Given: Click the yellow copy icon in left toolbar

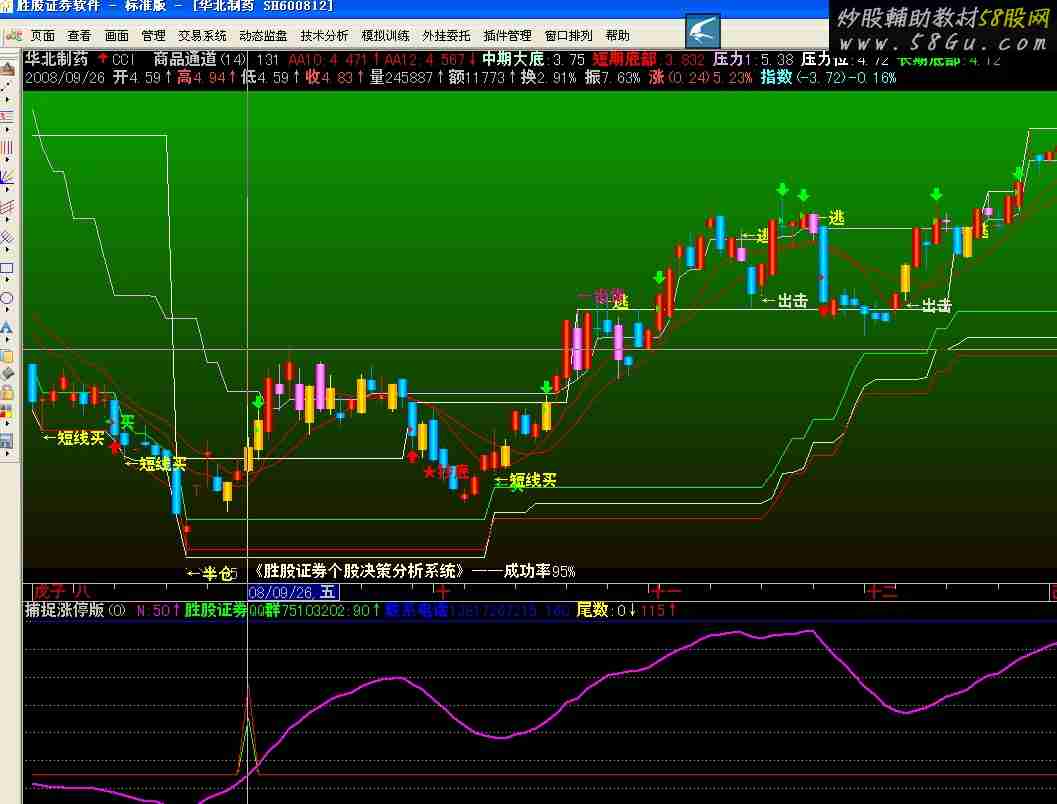Looking at the screenshot, I should (7, 354).
